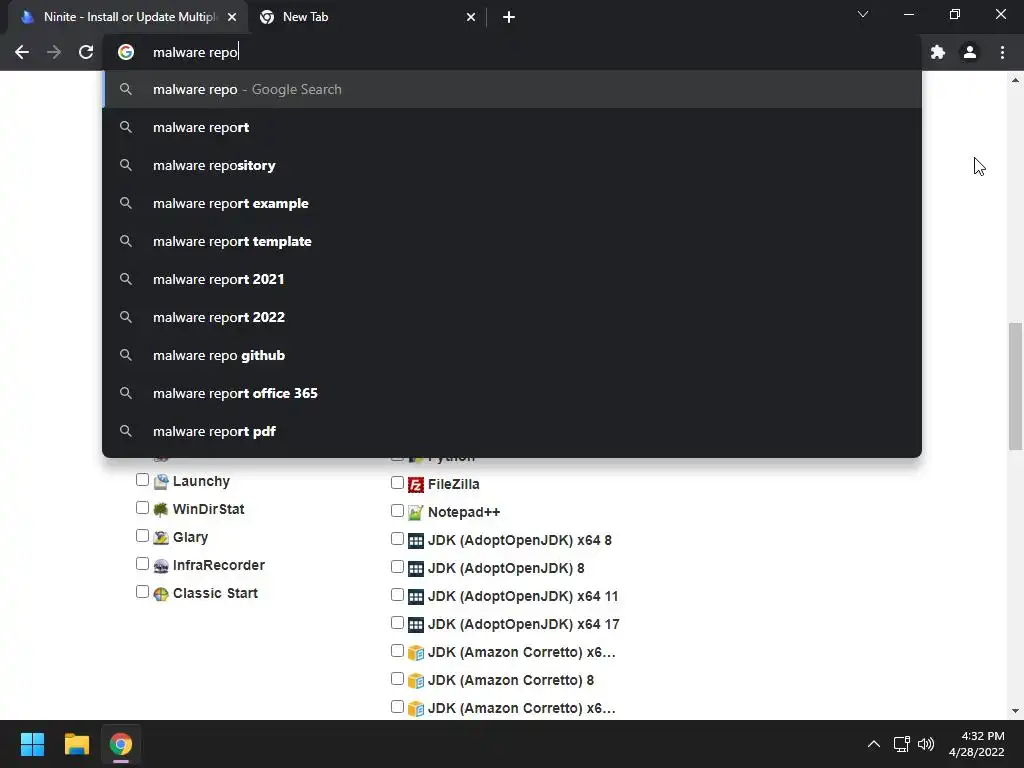Open the Extensions puzzle icon
This screenshot has width=1024, height=768.
tap(938, 52)
